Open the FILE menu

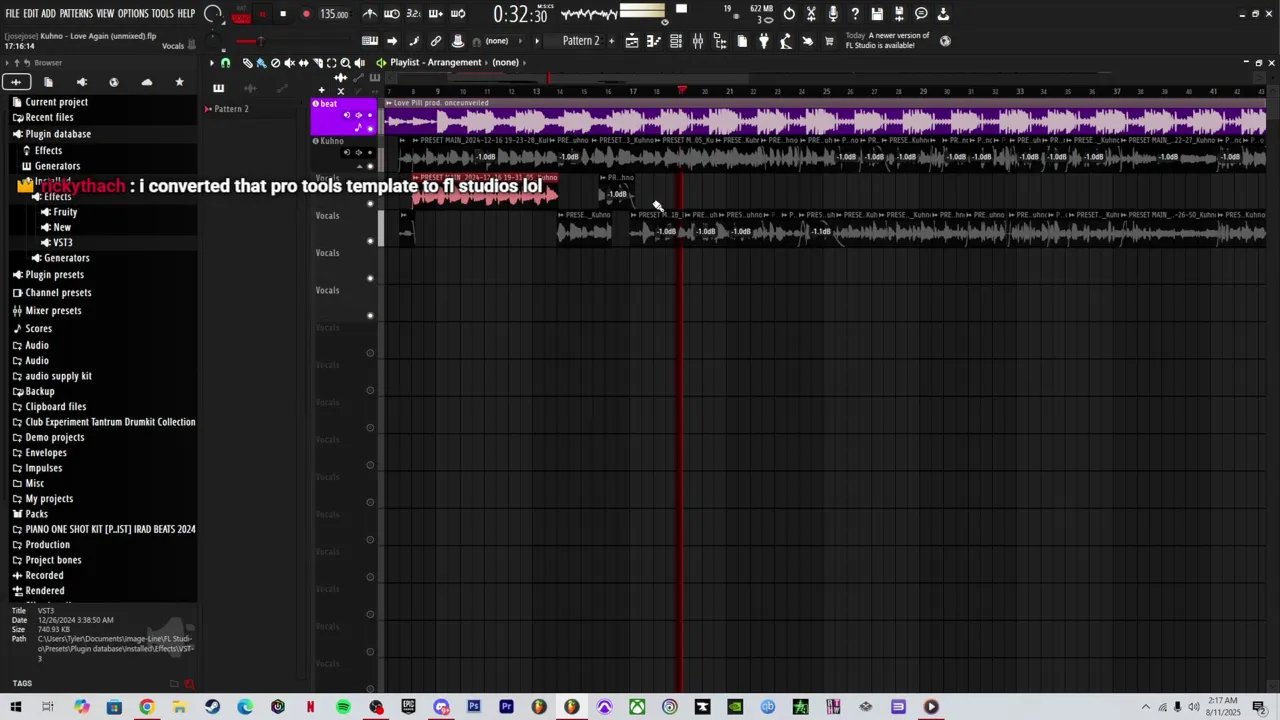tap(12, 14)
